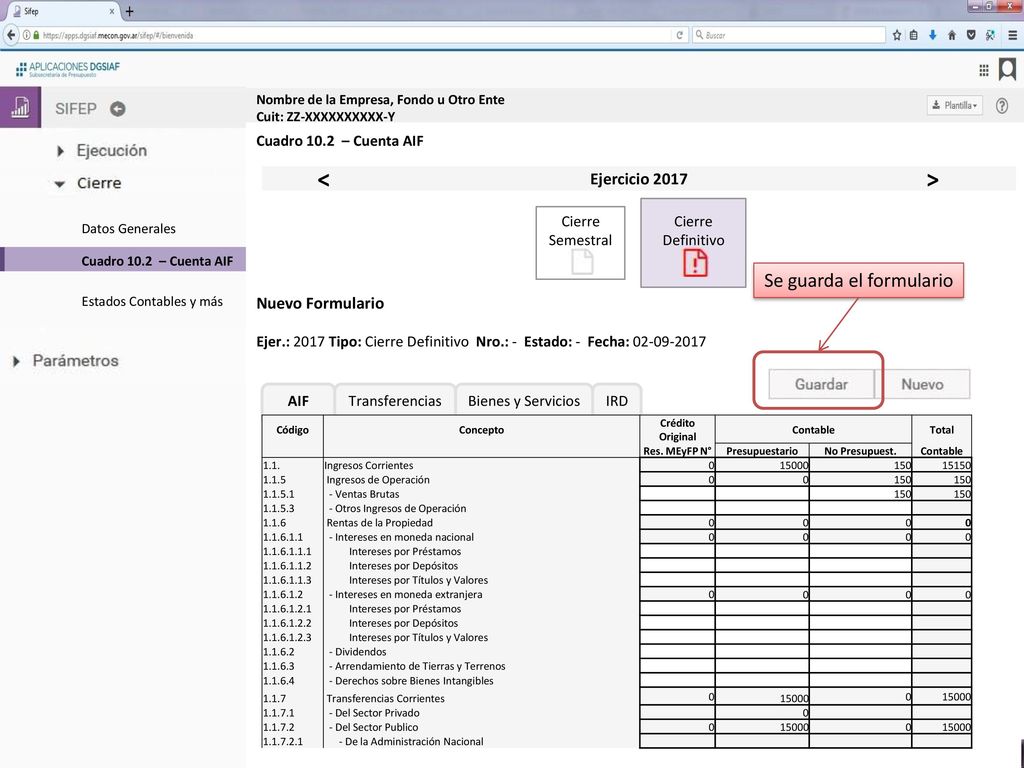This screenshot has height=768, width=1024.
Task: Open the IRD tab
Action: pyautogui.click(x=616, y=400)
